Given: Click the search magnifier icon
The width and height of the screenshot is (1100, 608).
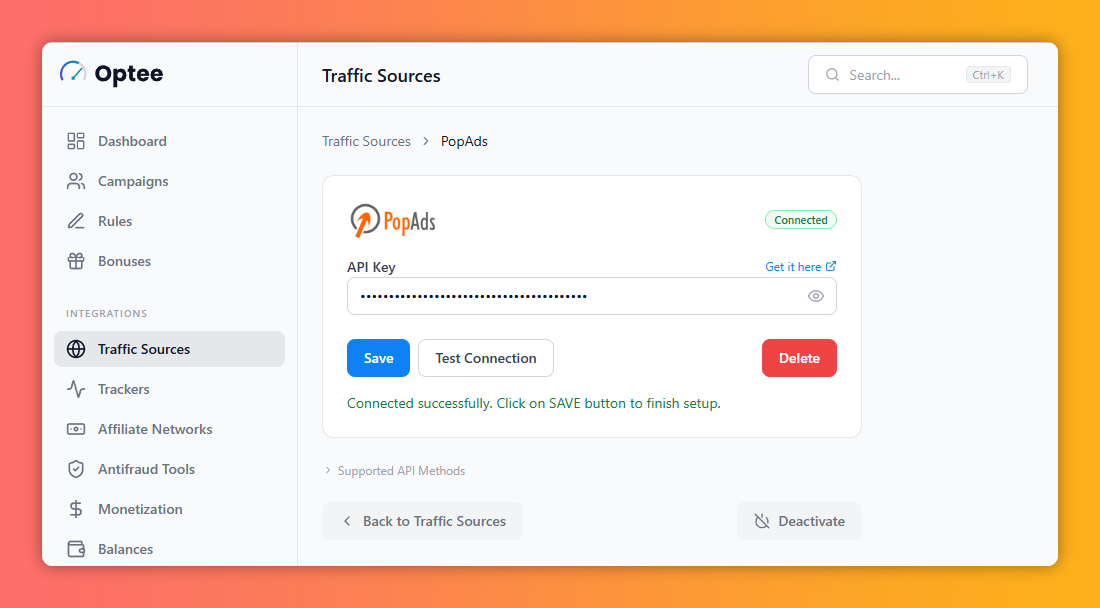Looking at the screenshot, I should pyautogui.click(x=832, y=75).
